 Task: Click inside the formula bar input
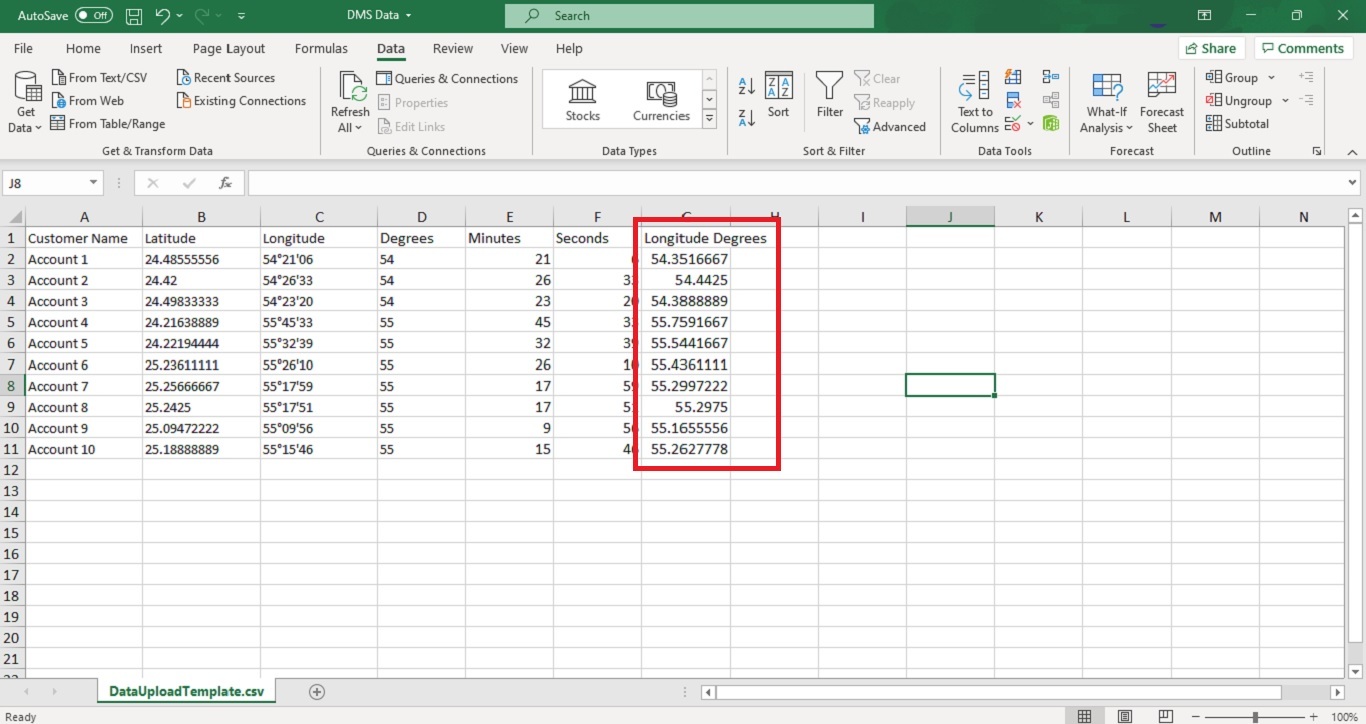click(800, 183)
